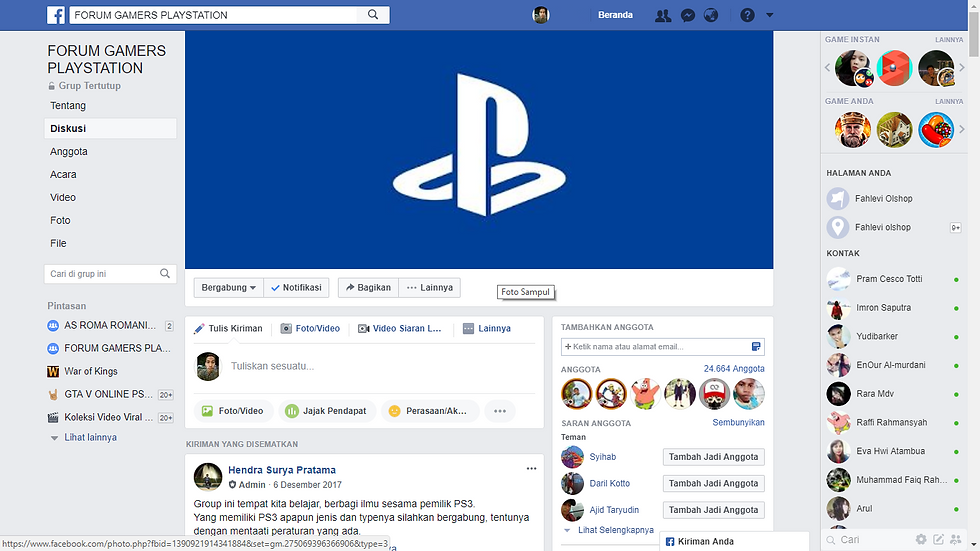
Task: Click the new message compose icon in chat bar
Action: pyautogui.click(x=939, y=539)
